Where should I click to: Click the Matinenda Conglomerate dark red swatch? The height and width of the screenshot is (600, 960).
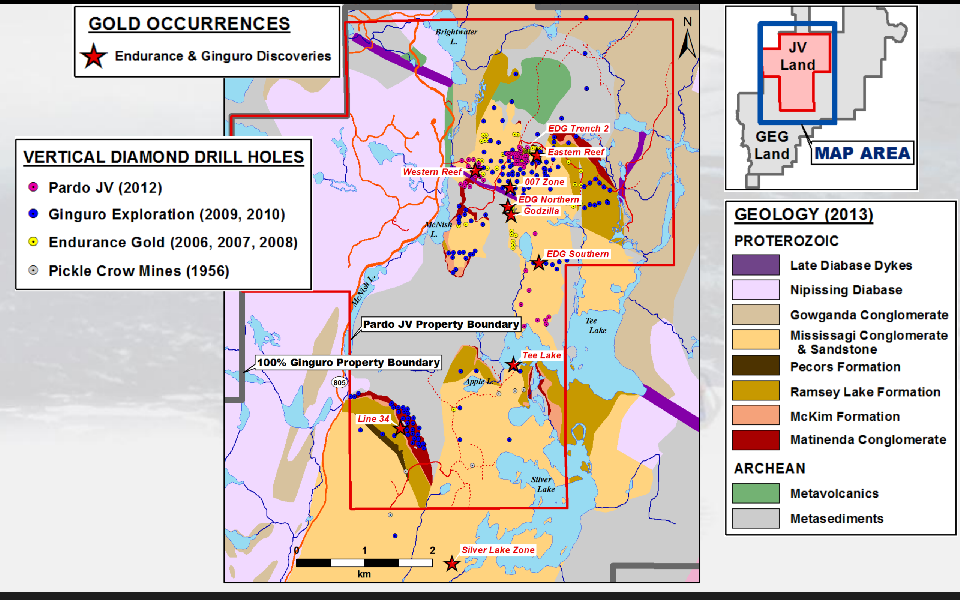click(755, 440)
